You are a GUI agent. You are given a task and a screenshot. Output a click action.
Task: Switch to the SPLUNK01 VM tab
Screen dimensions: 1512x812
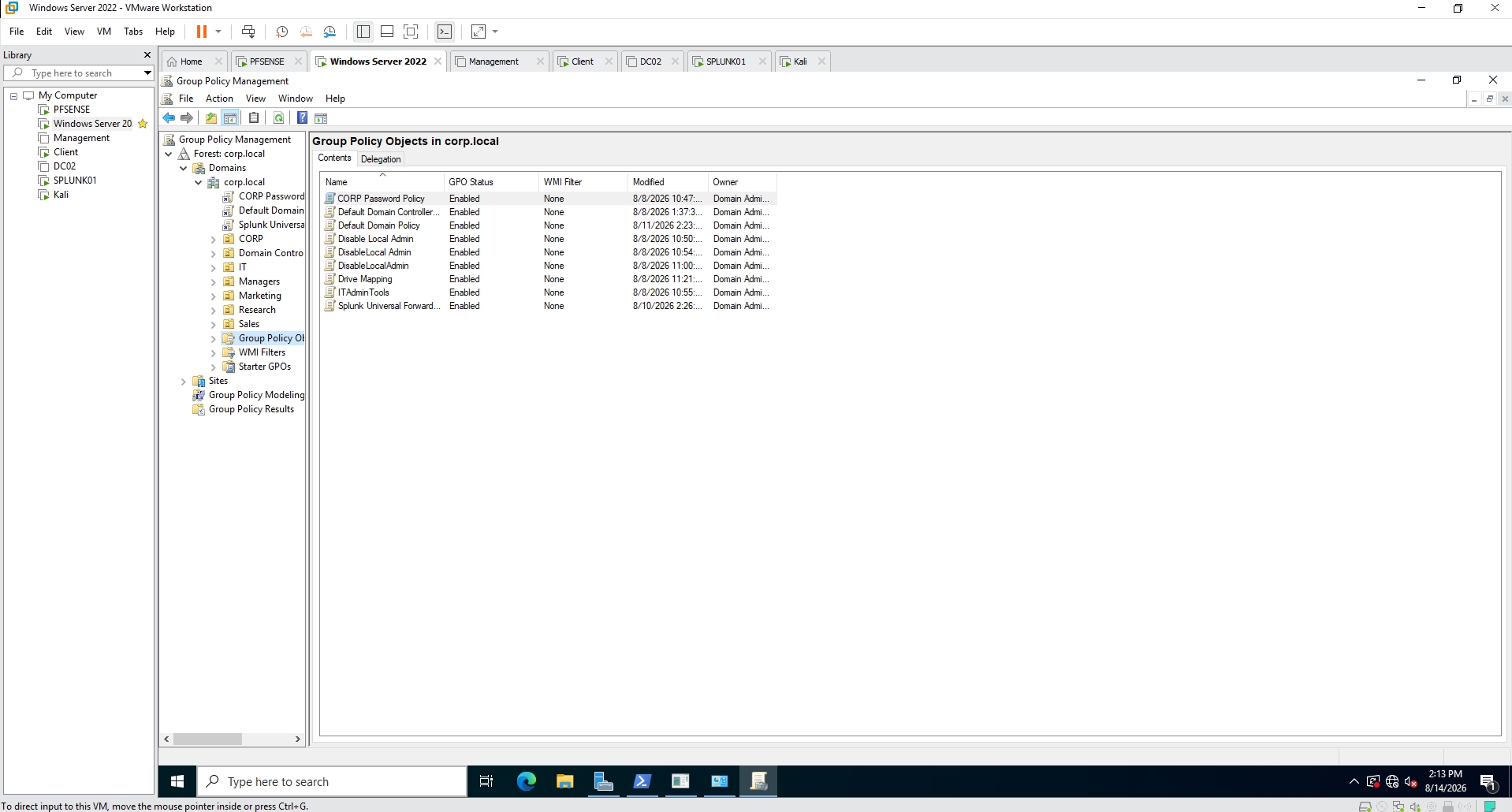click(725, 61)
